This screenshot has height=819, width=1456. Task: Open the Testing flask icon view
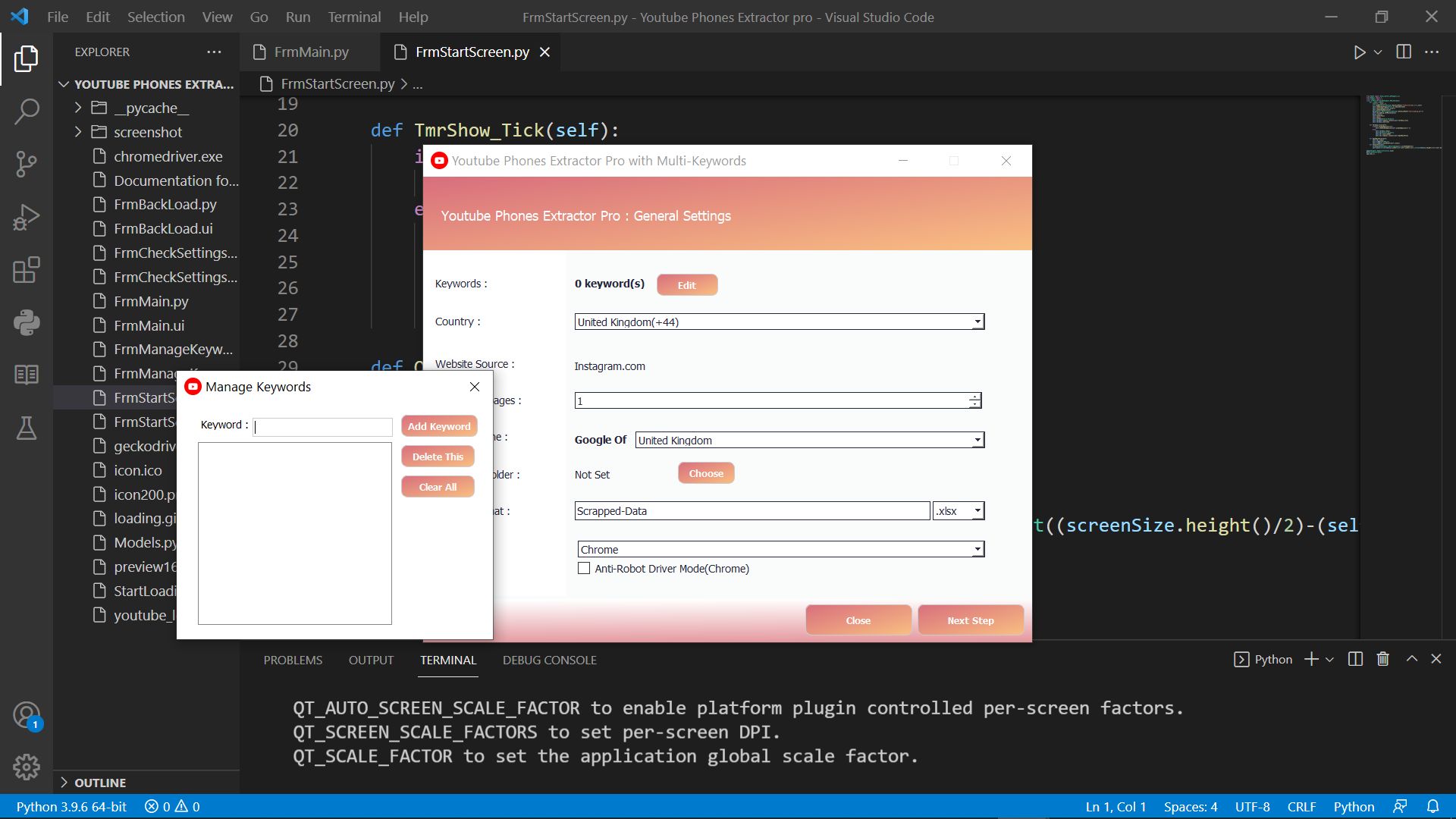pyautogui.click(x=26, y=428)
